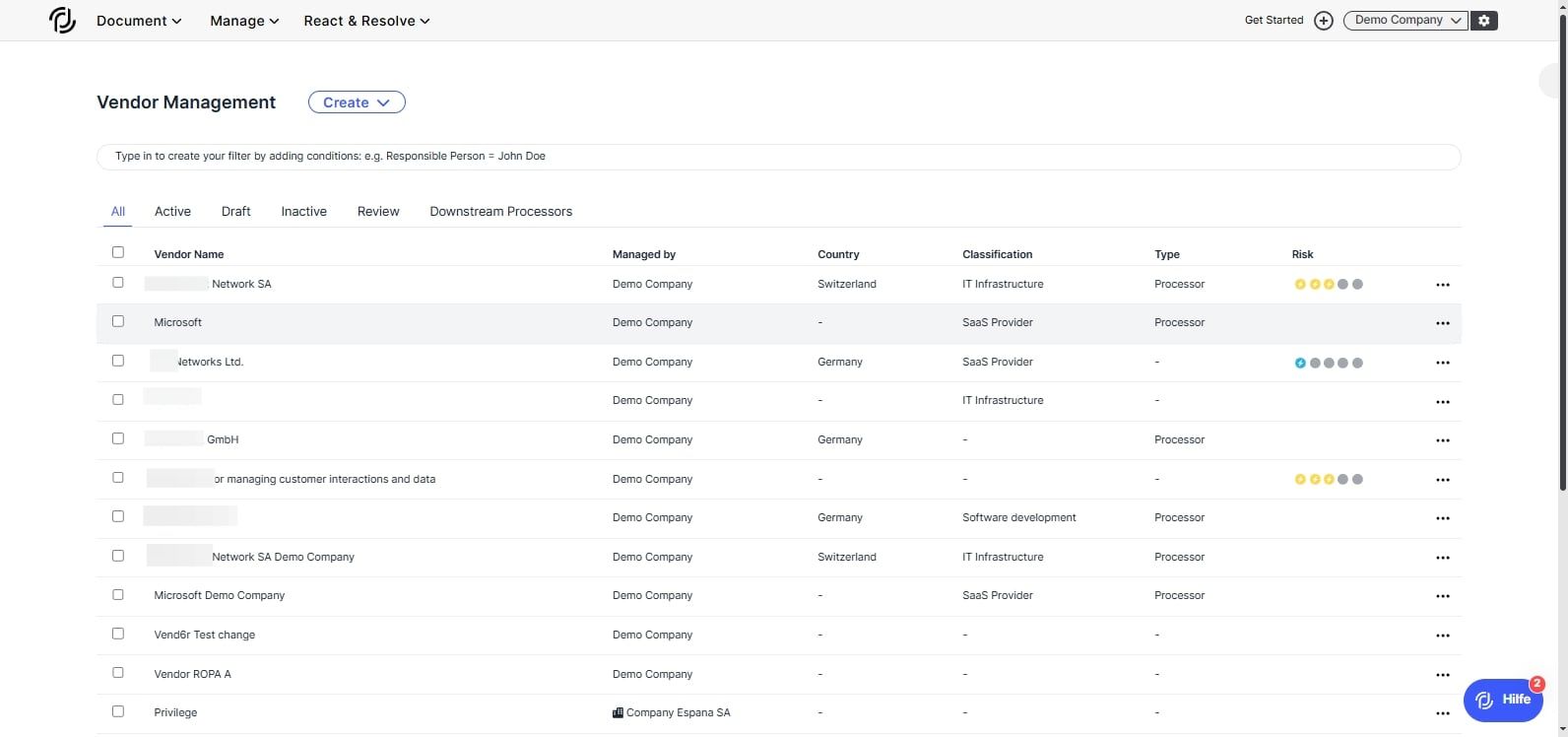Open three-dot menu for Network SA Demo Company row
Screen dimensions: 1568x737
(1443, 558)
